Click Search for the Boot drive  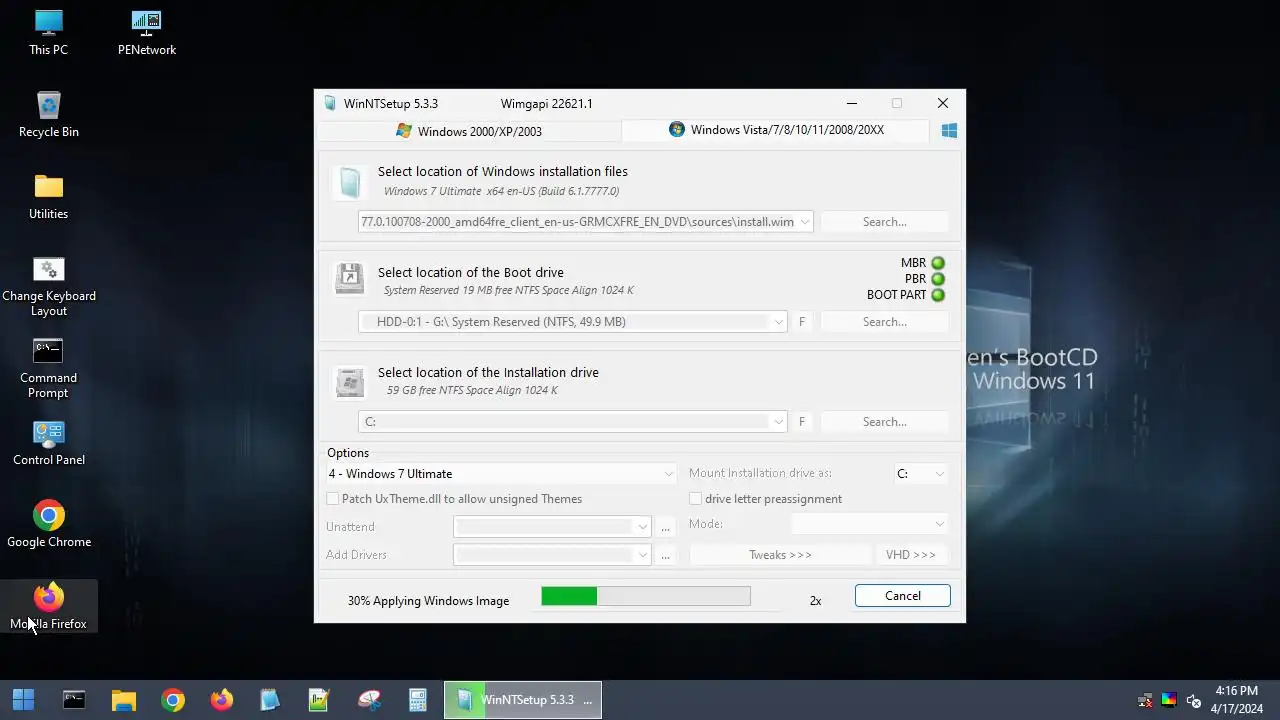[884, 322]
